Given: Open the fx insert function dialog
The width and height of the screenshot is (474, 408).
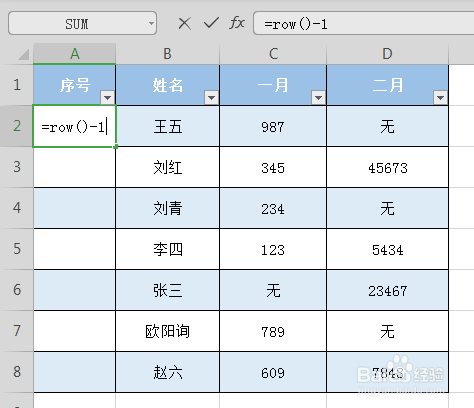Looking at the screenshot, I should click(x=237, y=23).
